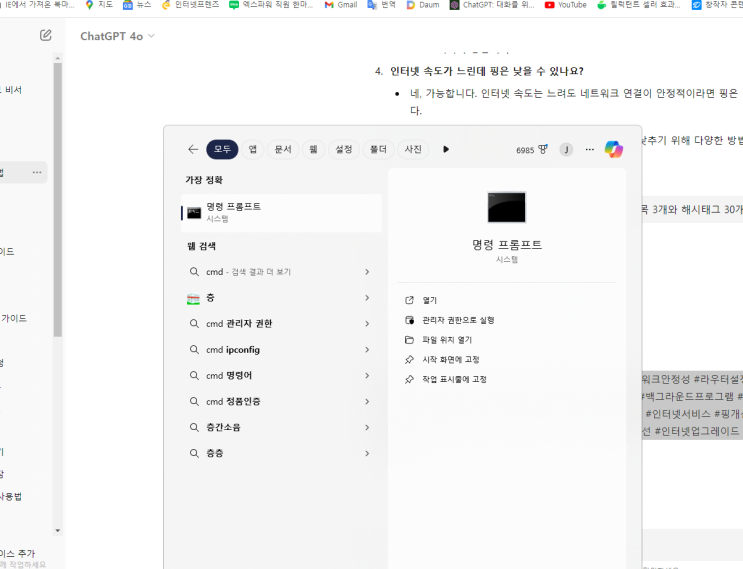The height and width of the screenshot is (569, 743).
Task: Open the Gmail bookmark
Action: (341, 5)
